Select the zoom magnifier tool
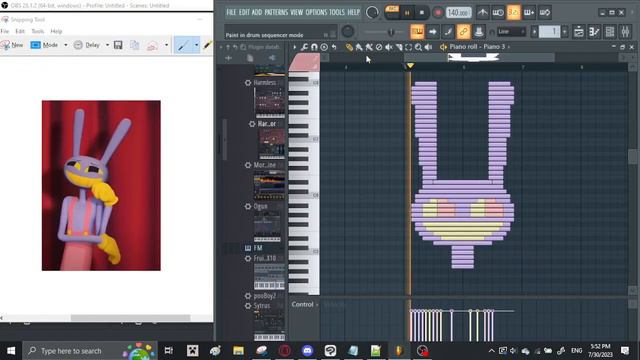This screenshot has height=360, width=640. pyautogui.click(x=418, y=47)
